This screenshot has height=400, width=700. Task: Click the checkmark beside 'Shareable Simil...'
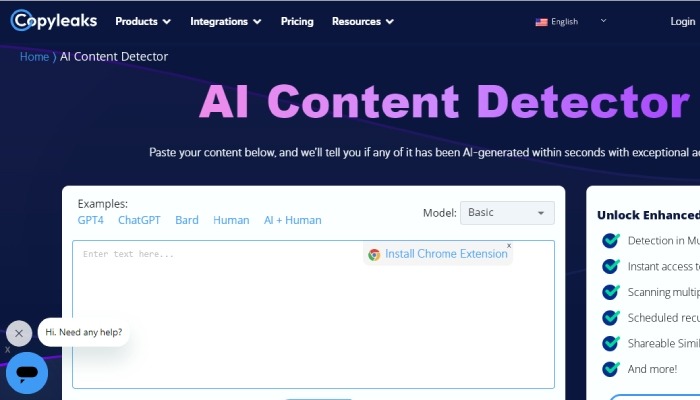click(x=611, y=343)
